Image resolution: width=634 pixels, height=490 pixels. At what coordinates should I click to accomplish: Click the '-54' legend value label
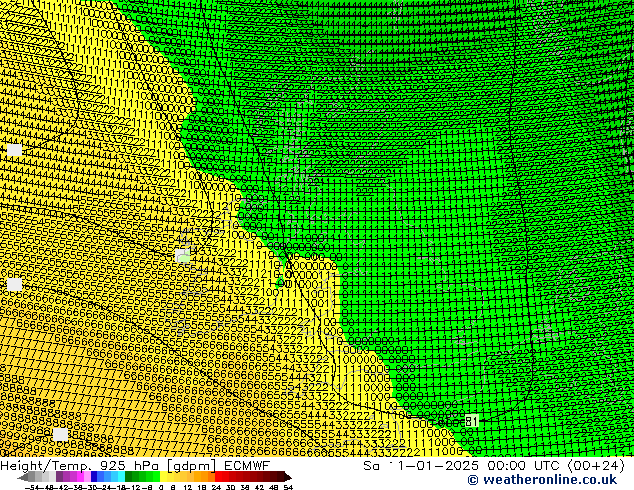tap(32, 487)
